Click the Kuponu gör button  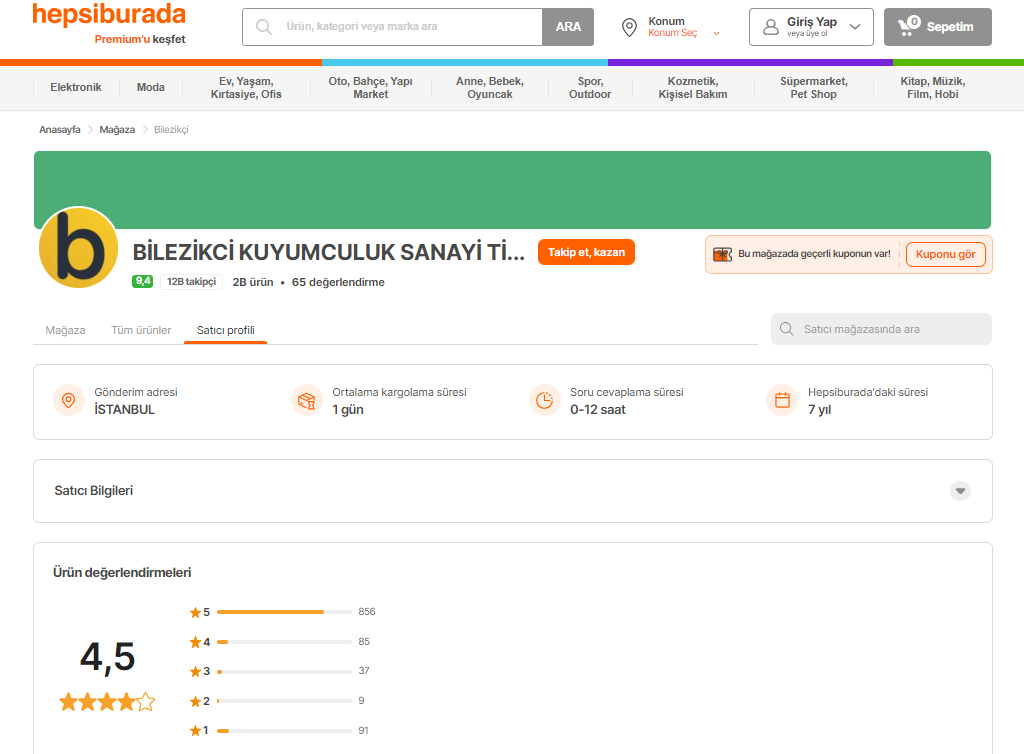946,255
